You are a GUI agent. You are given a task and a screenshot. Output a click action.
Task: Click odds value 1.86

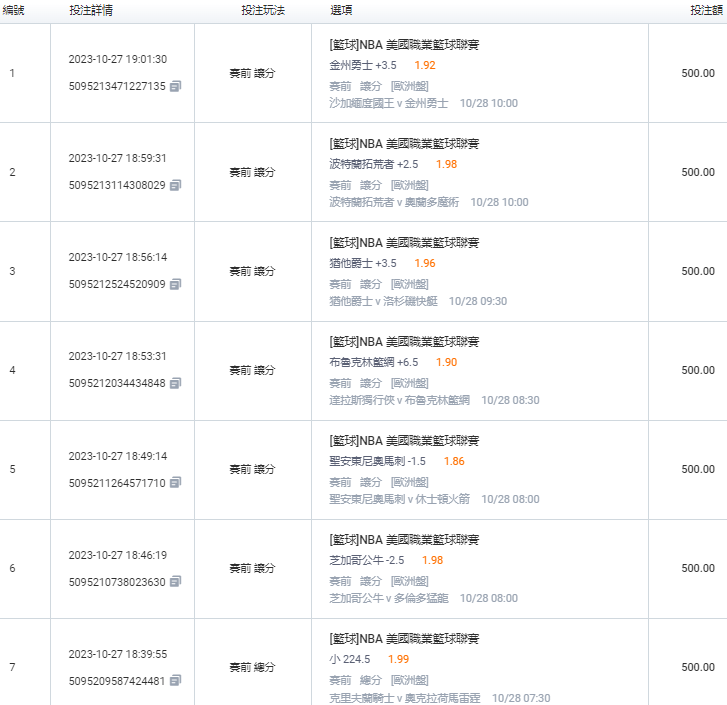(454, 461)
